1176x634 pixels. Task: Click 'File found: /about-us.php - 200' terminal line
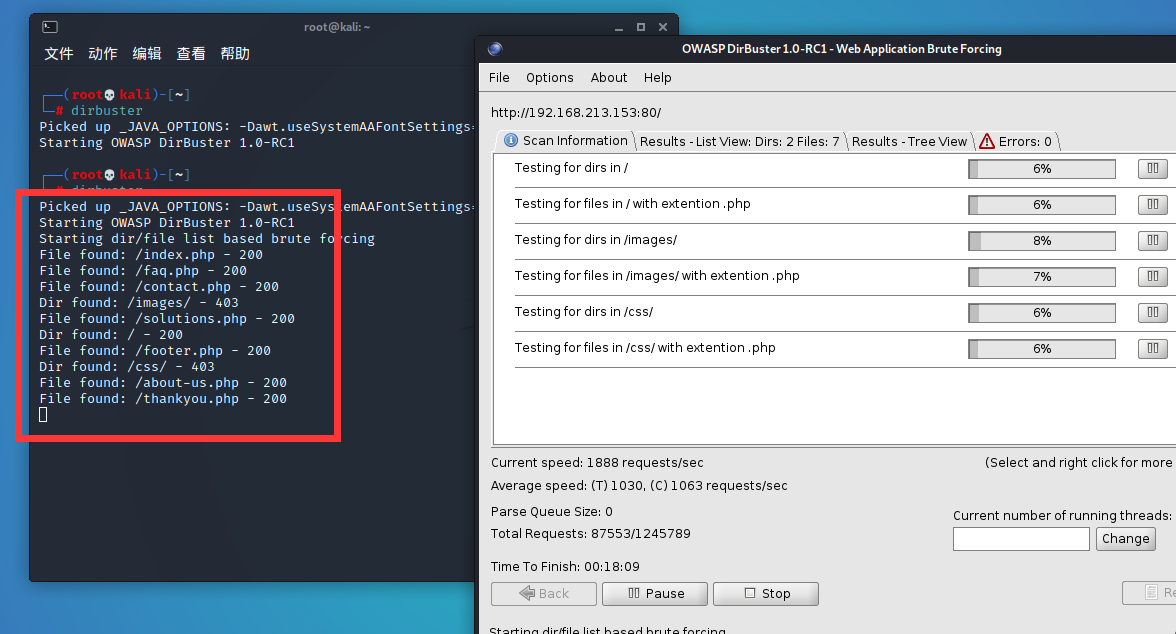pos(163,383)
